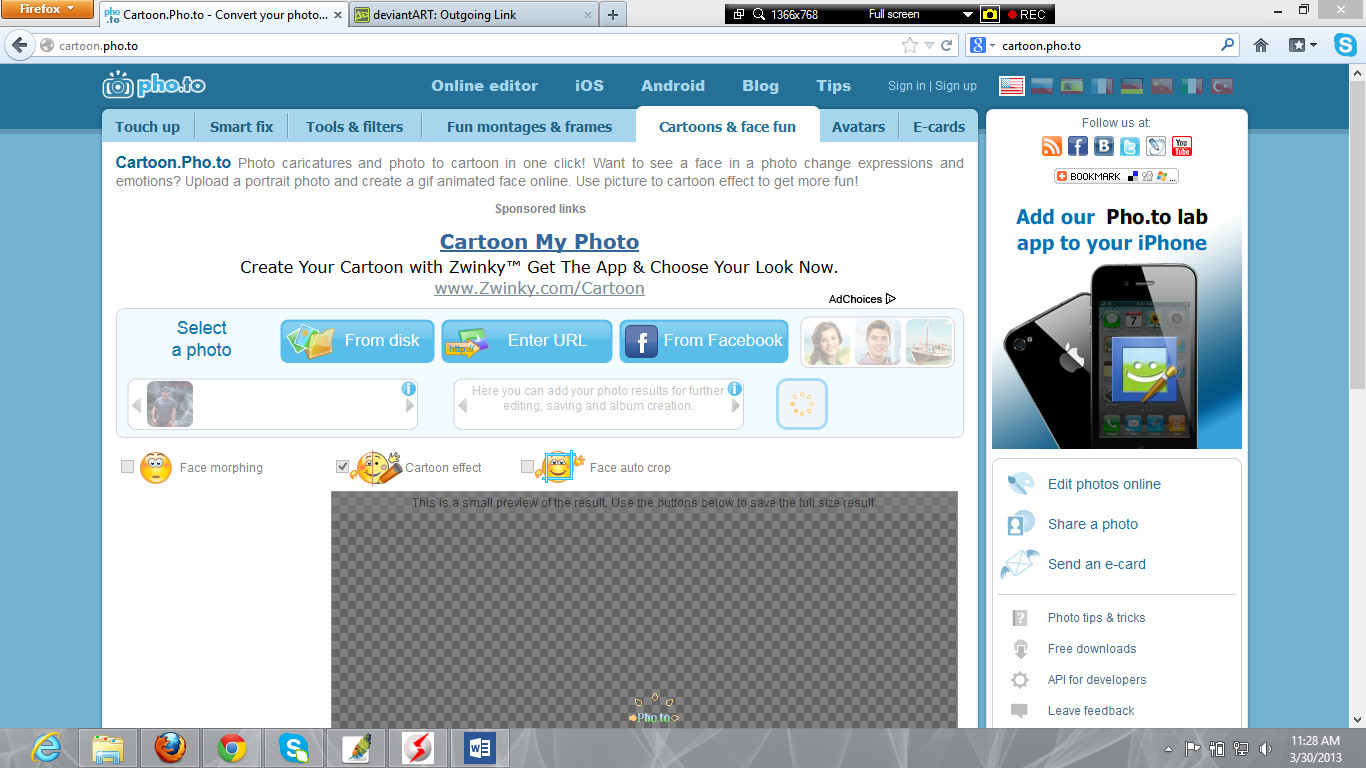Open Word from the taskbar
Viewport: 1366px width, 768px height.
[x=480, y=747]
